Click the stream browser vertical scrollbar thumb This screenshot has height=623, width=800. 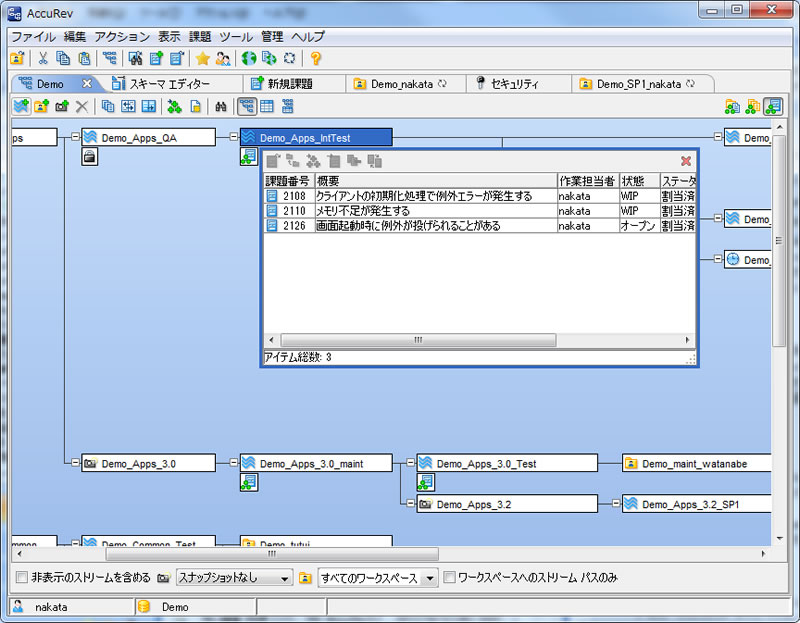pyautogui.click(x=779, y=241)
